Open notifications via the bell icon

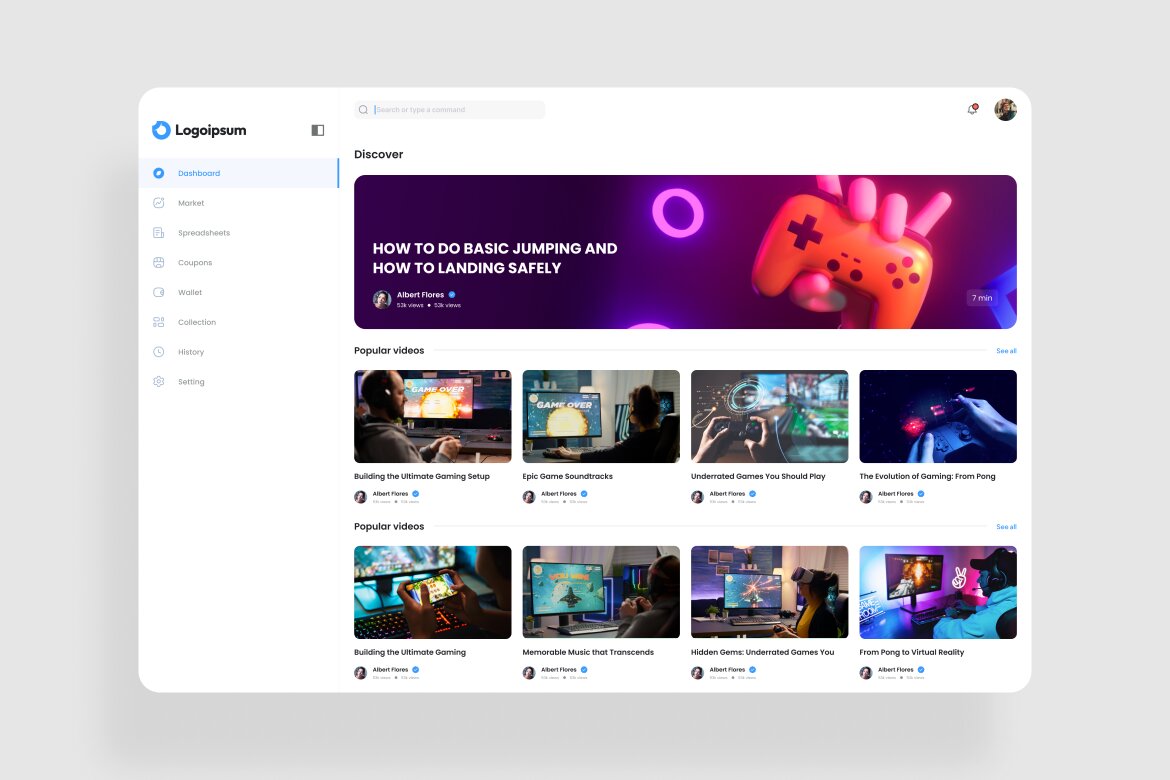[x=971, y=109]
